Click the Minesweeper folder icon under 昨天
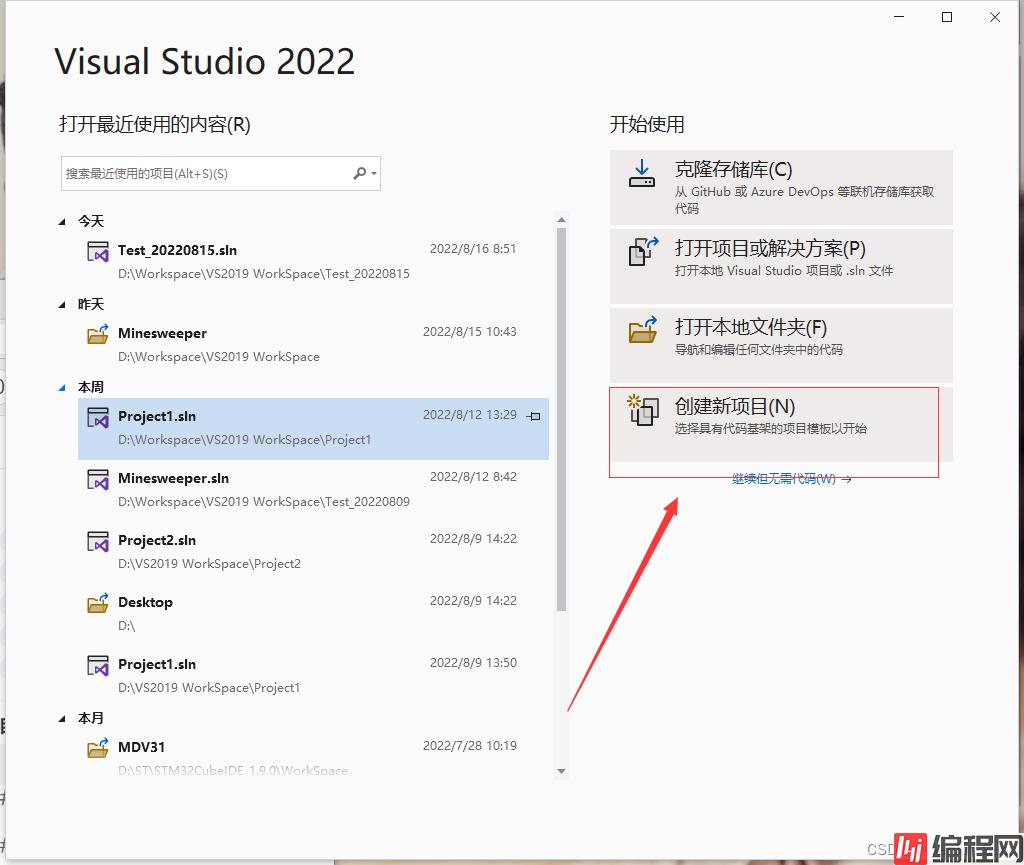 click(x=97, y=334)
